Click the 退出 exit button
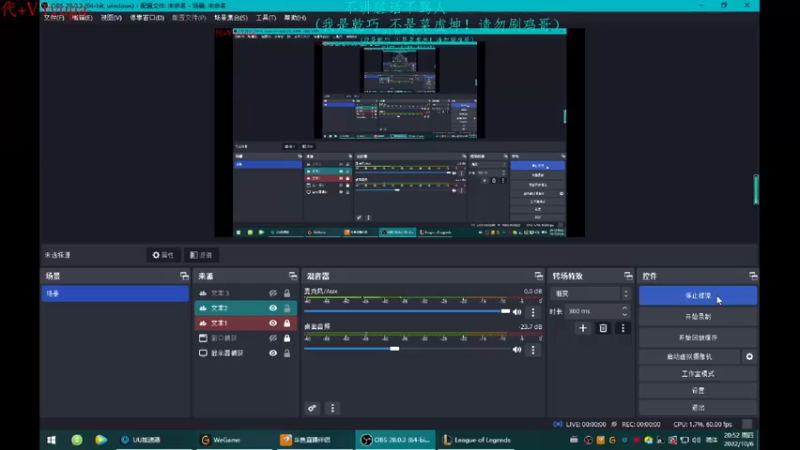Image resolution: width=800 pixels, height=450 pixels. (x=697, y=407)
